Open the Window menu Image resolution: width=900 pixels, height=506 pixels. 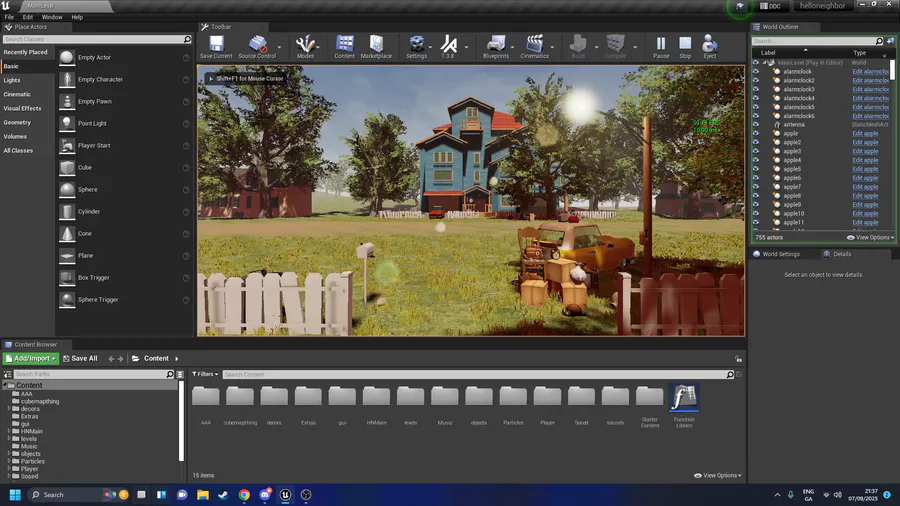point(52,17)
